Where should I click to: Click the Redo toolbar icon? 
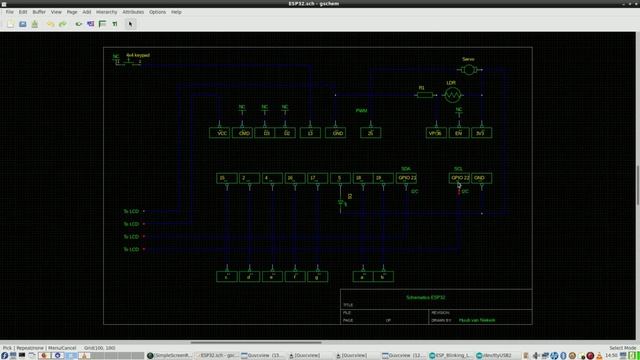click(x=62, y=24)
